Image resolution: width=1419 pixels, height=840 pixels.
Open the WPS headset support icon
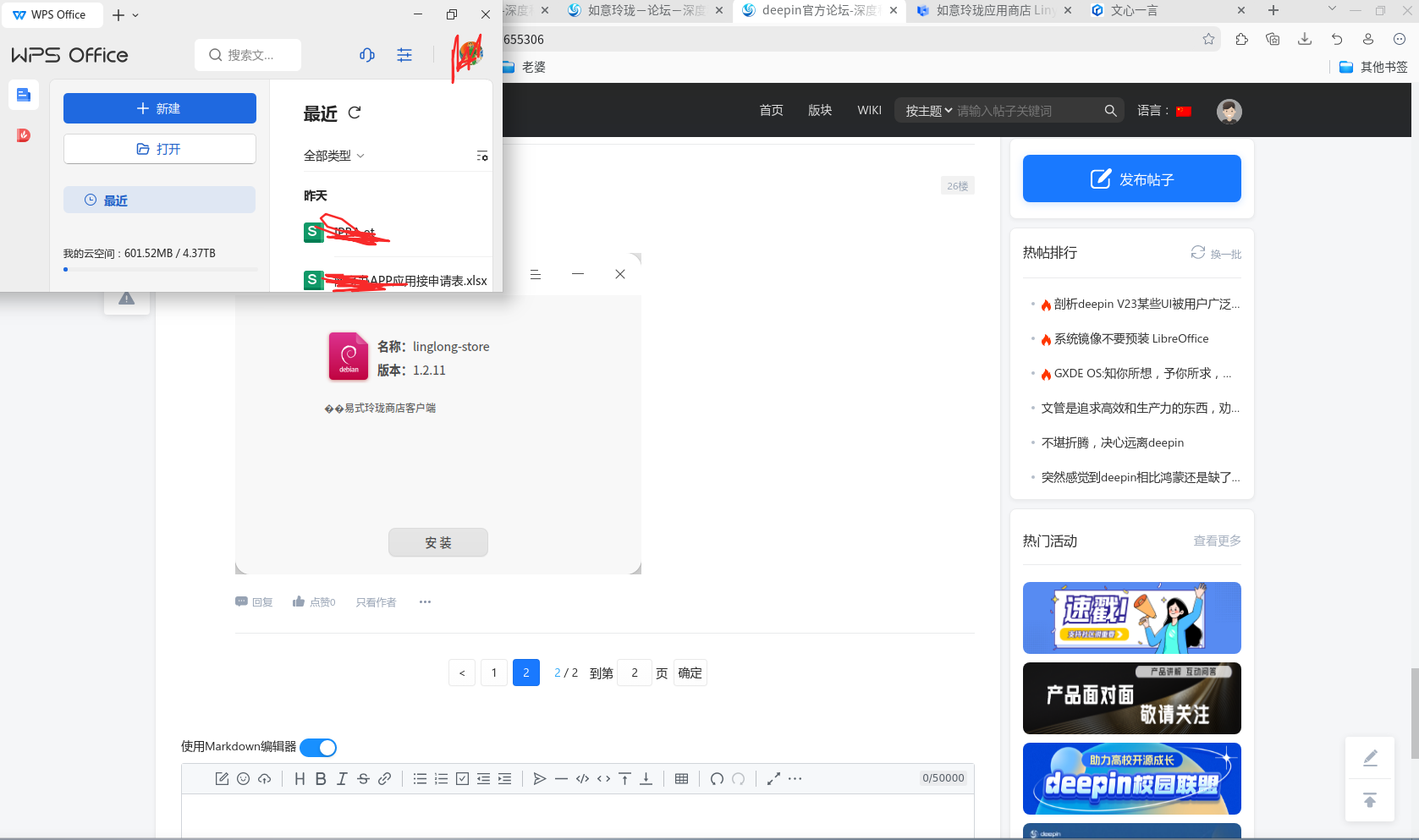tap(367, 55)
